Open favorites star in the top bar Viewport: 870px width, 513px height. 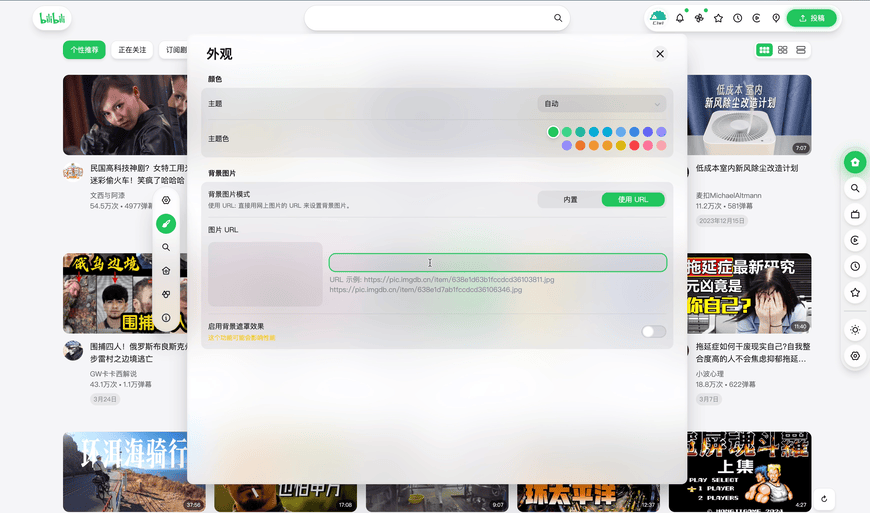click(x=718, y=18)
